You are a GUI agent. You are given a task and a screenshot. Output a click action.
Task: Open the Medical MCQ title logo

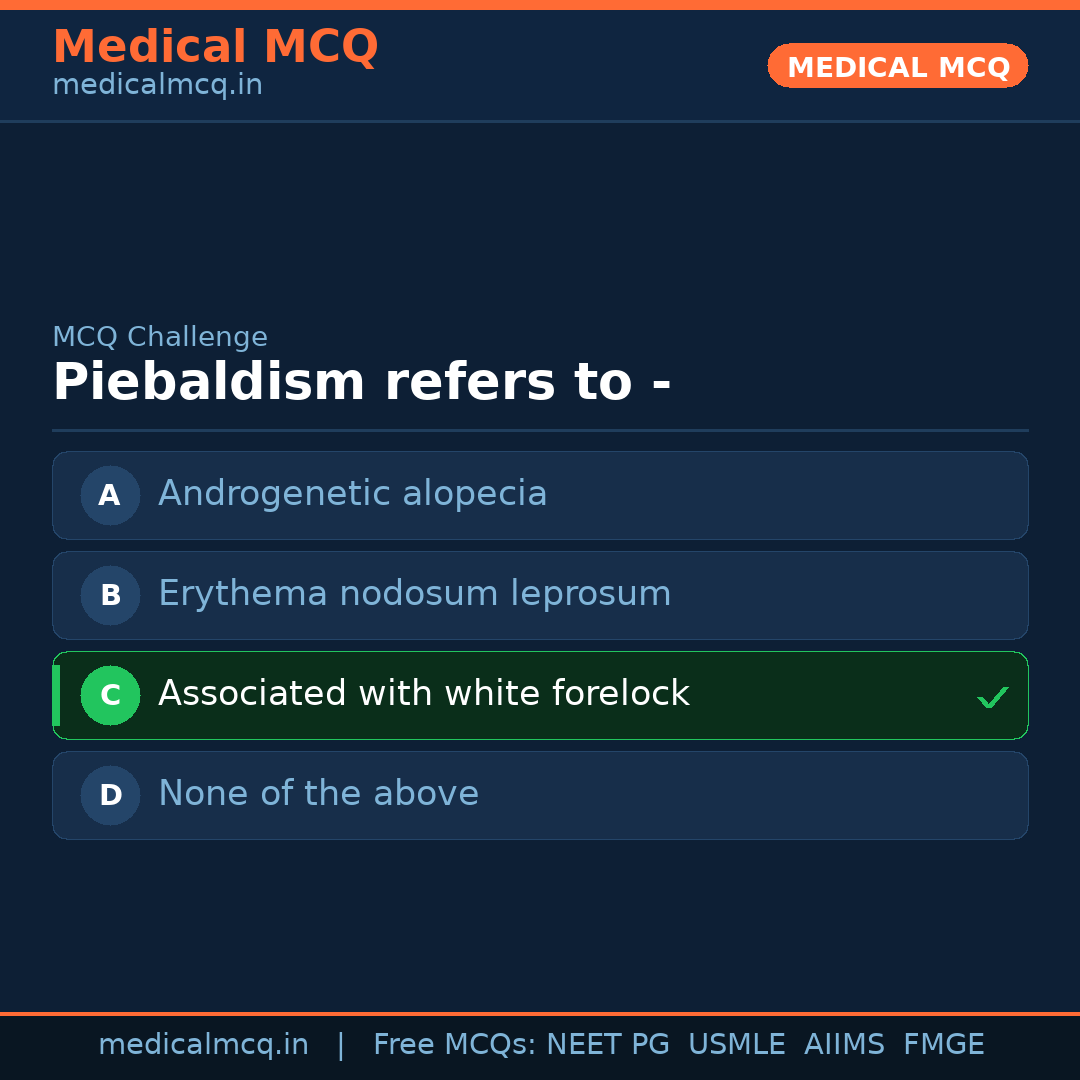coord(215,46)
